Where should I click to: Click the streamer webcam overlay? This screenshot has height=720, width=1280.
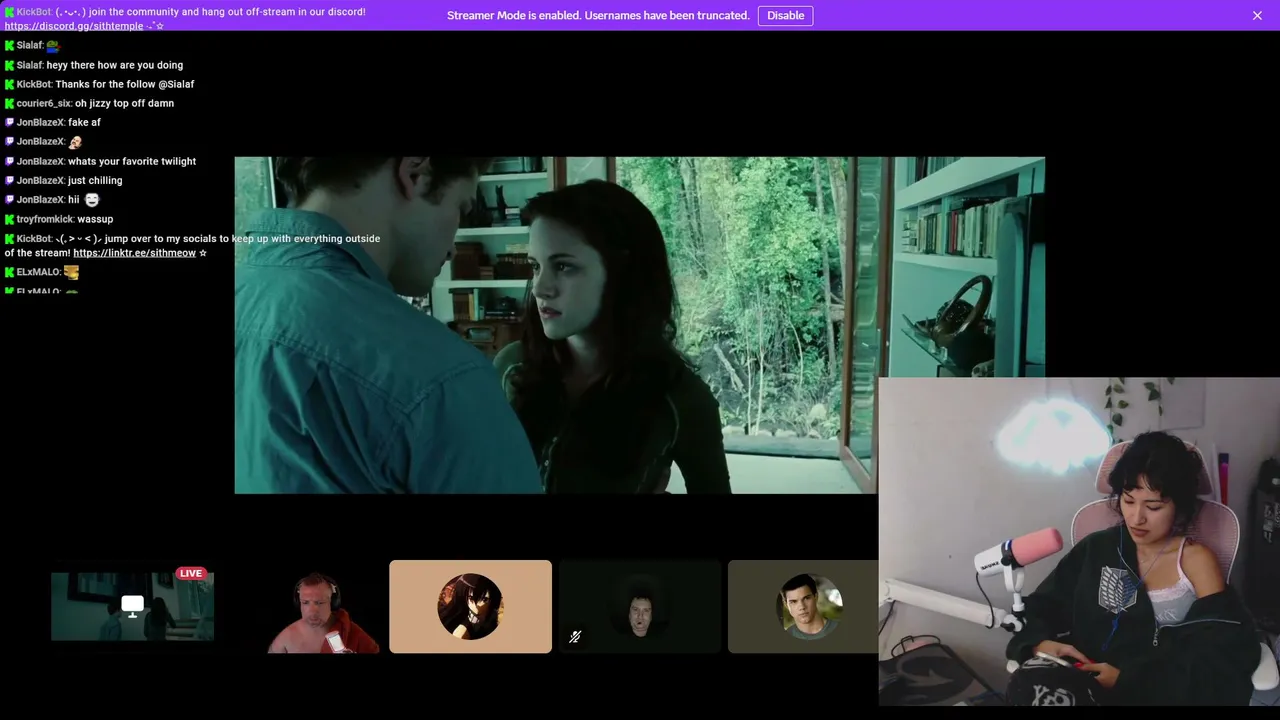[1079, 542]
